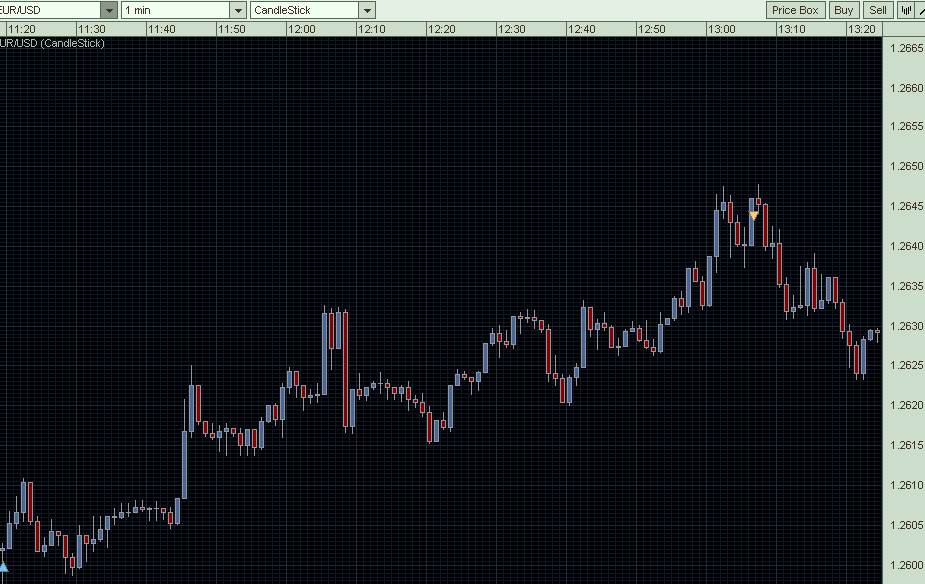Viewport: 925px width, 584px height.
Task: Open the Price Box
Action: click(x=795, y=10)
